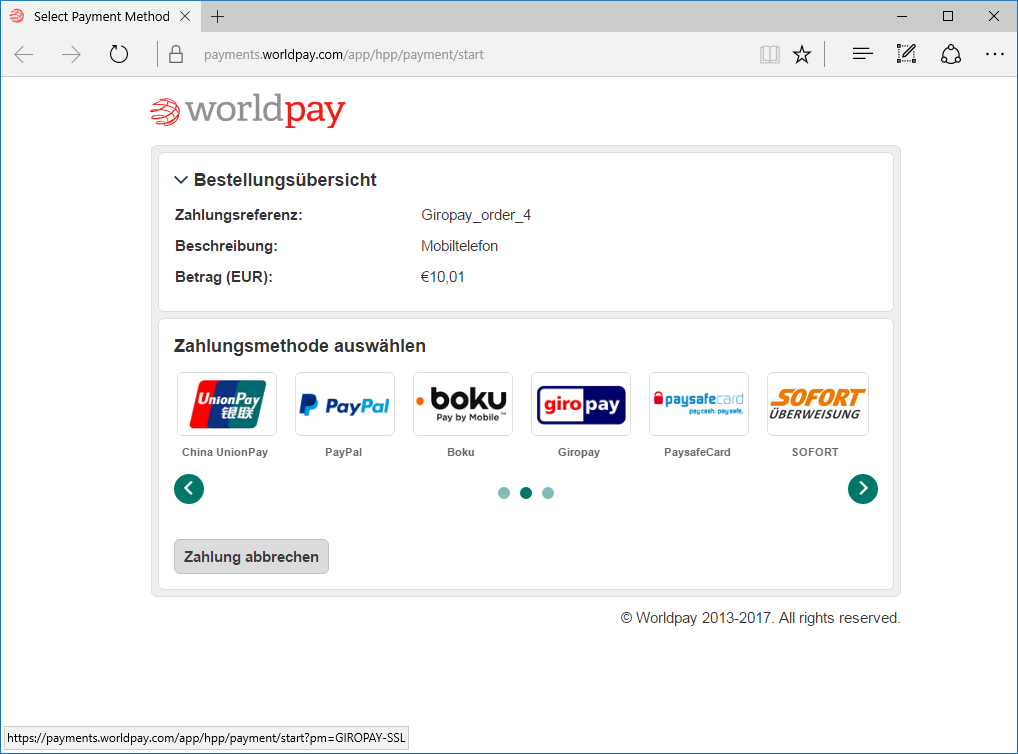
Task: Switch to the Select Payment Method tab
Action: click(x=101, y=16)
